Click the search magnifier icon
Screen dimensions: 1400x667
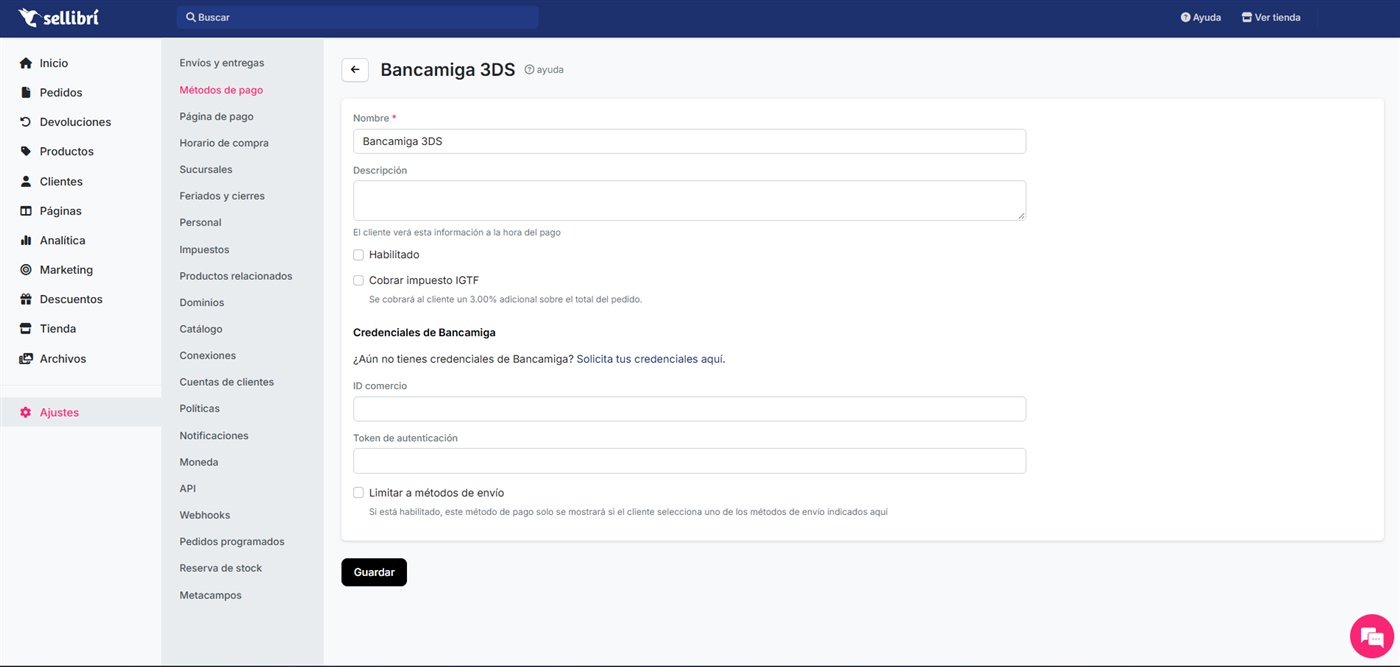point(191,17)
